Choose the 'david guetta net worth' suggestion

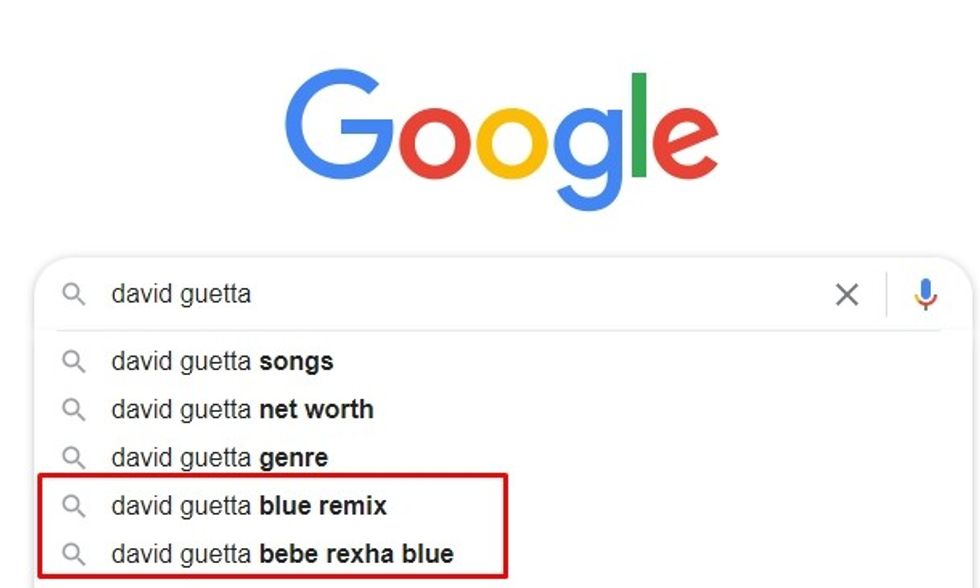click(x=242, y=409)
